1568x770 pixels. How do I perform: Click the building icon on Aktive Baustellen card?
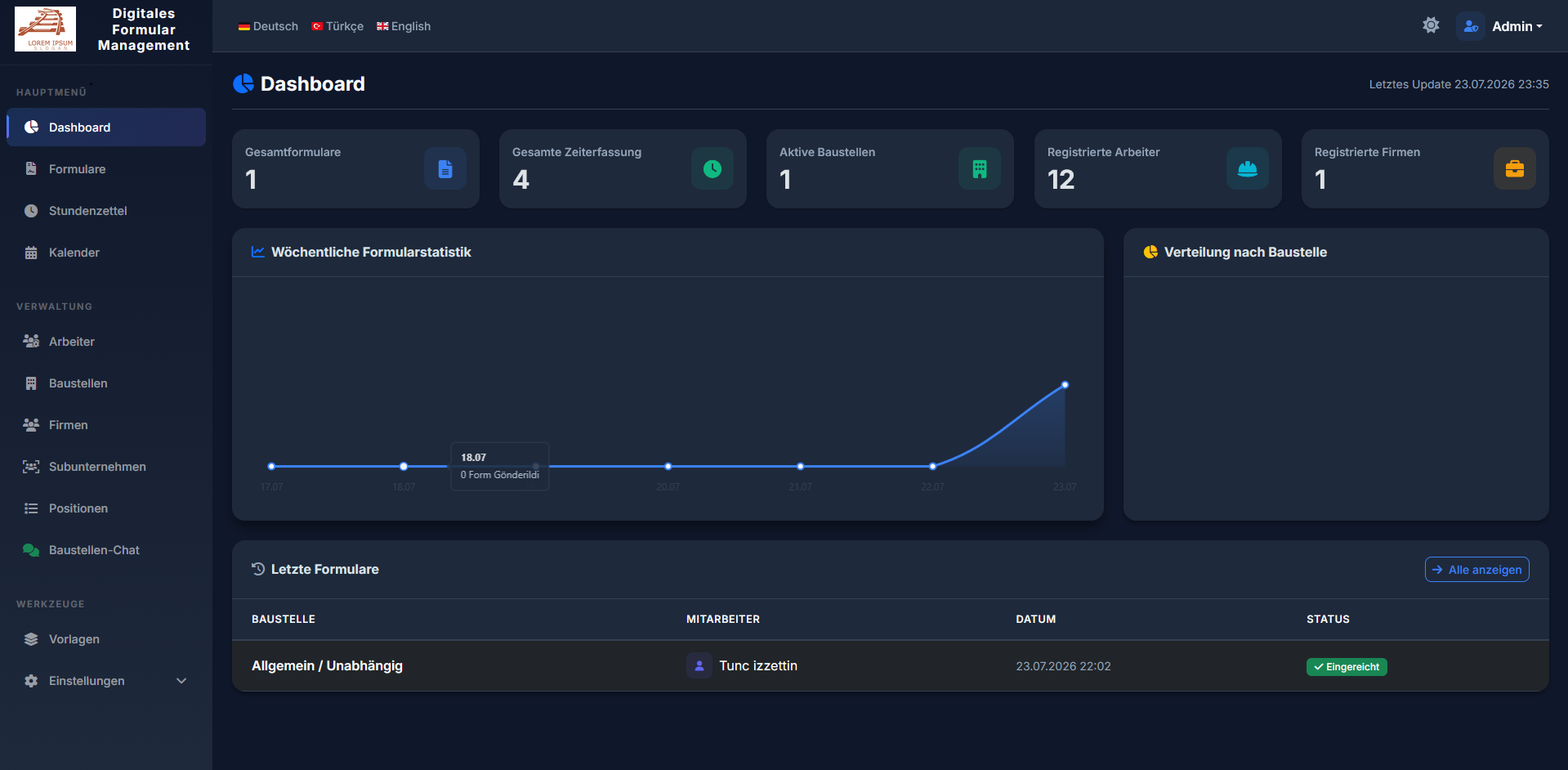pyautogui.click(x=980, y=168)
